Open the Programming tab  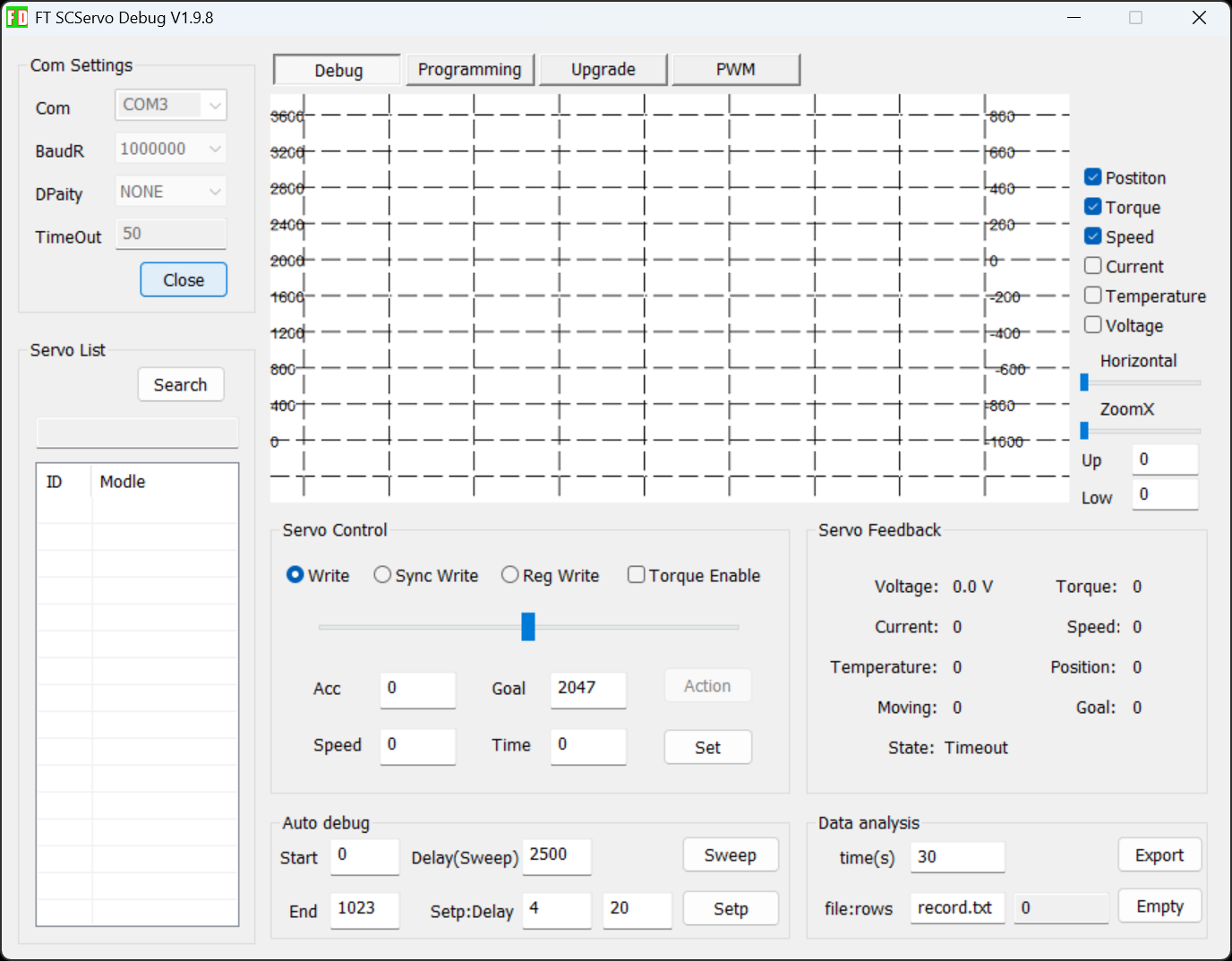pyautogui.click(x=470, y=70)
